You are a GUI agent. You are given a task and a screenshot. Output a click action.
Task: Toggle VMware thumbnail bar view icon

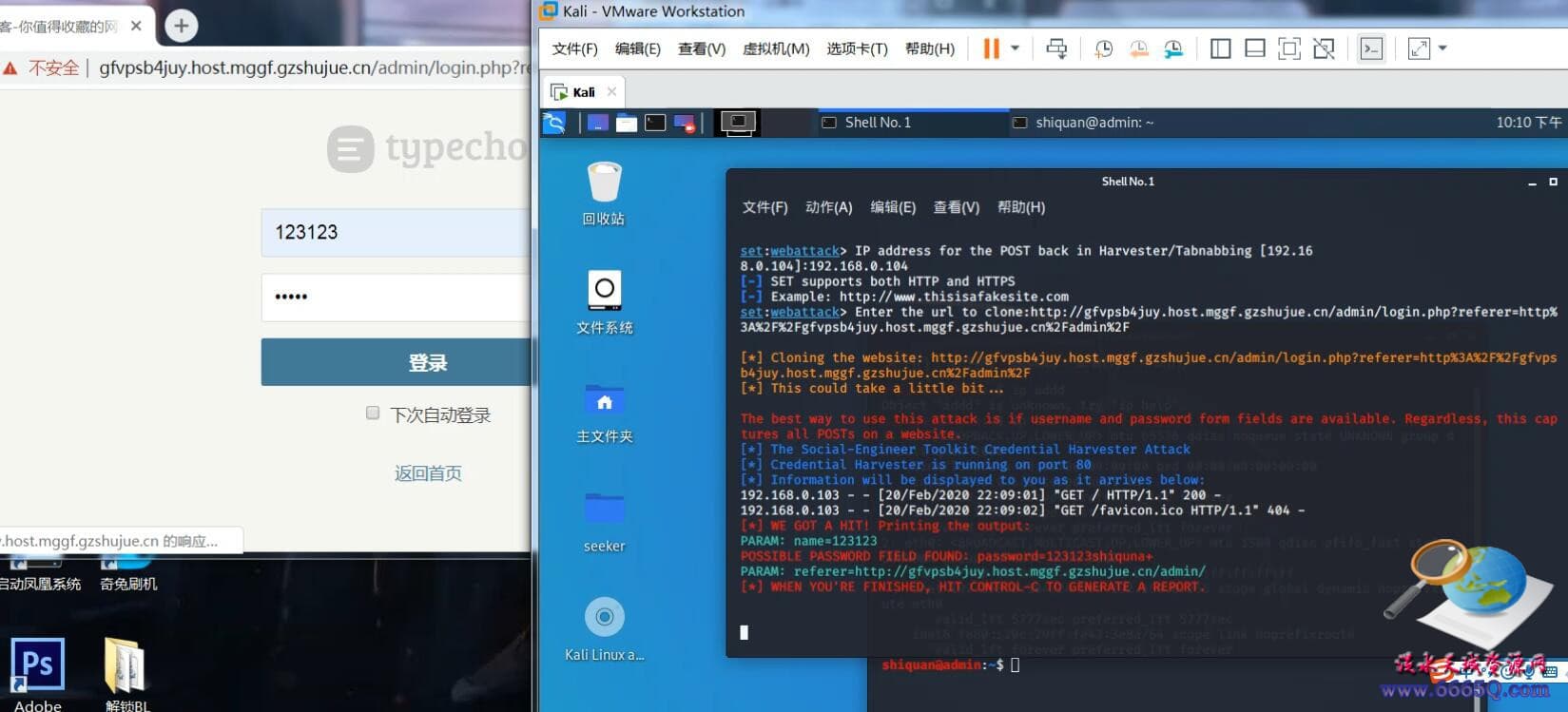(1254, 48)
